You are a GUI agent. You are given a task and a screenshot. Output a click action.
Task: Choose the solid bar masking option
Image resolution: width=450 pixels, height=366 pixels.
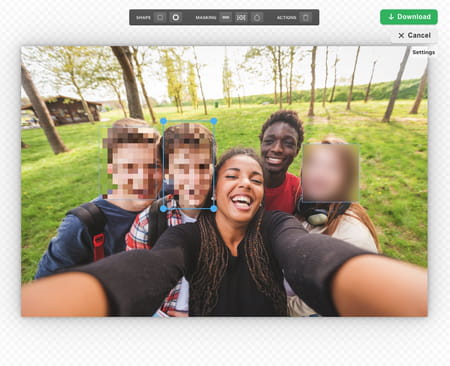(226, 17)
